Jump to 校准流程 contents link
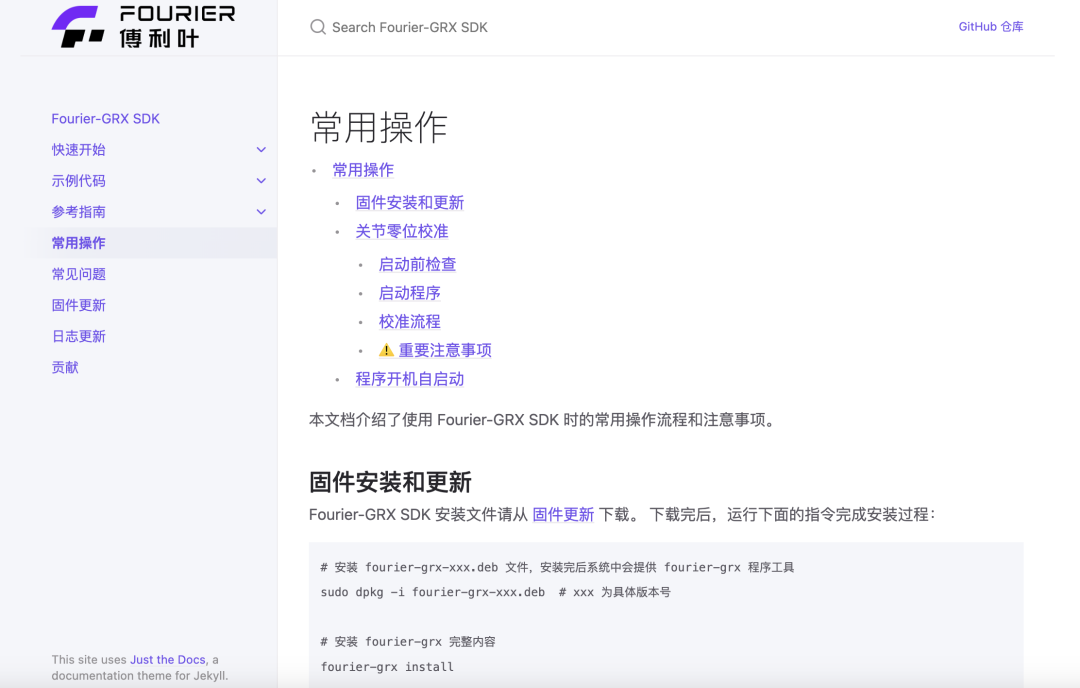 (410, 322)
